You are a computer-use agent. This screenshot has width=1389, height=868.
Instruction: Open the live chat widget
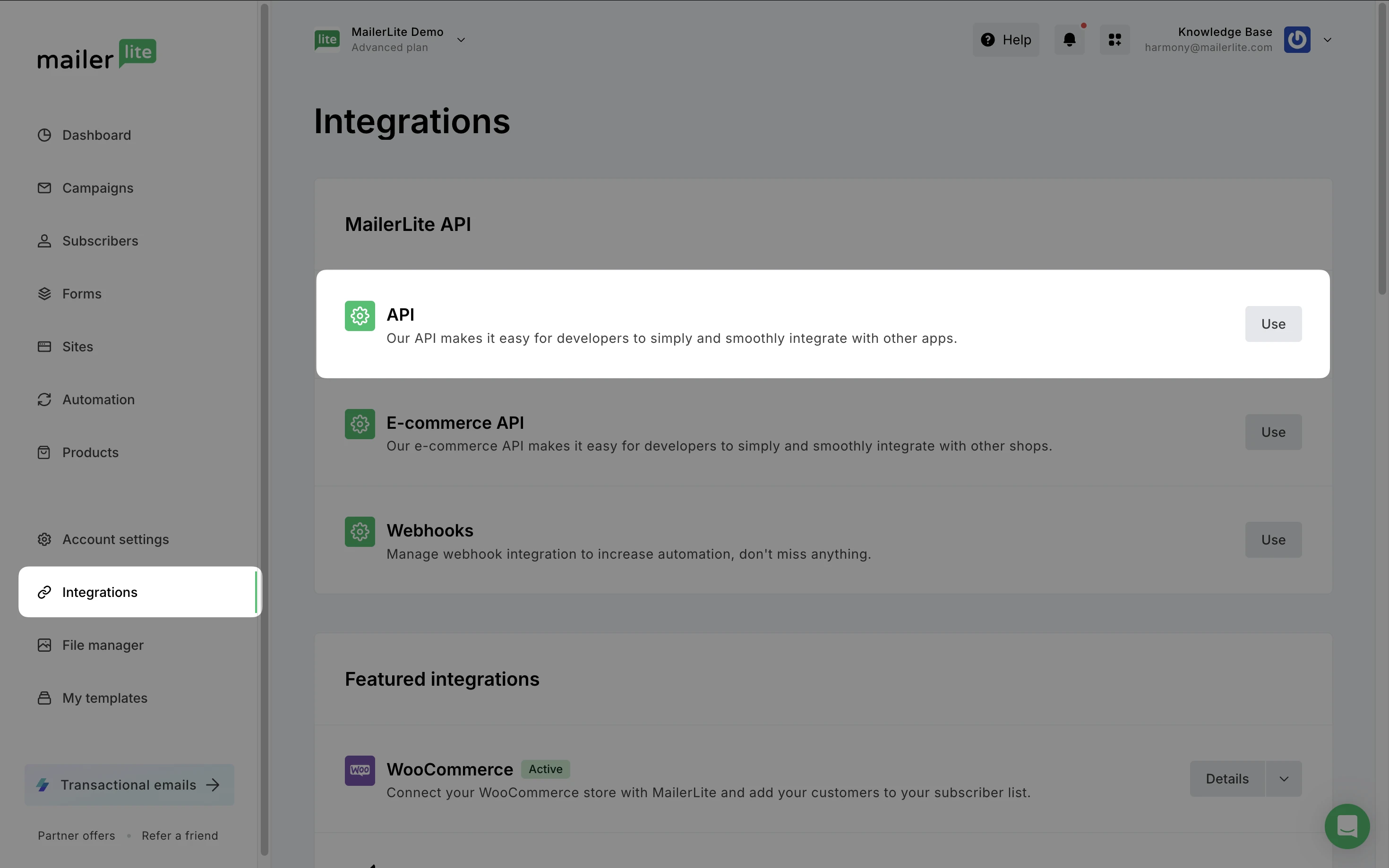tap(1347, 826)
